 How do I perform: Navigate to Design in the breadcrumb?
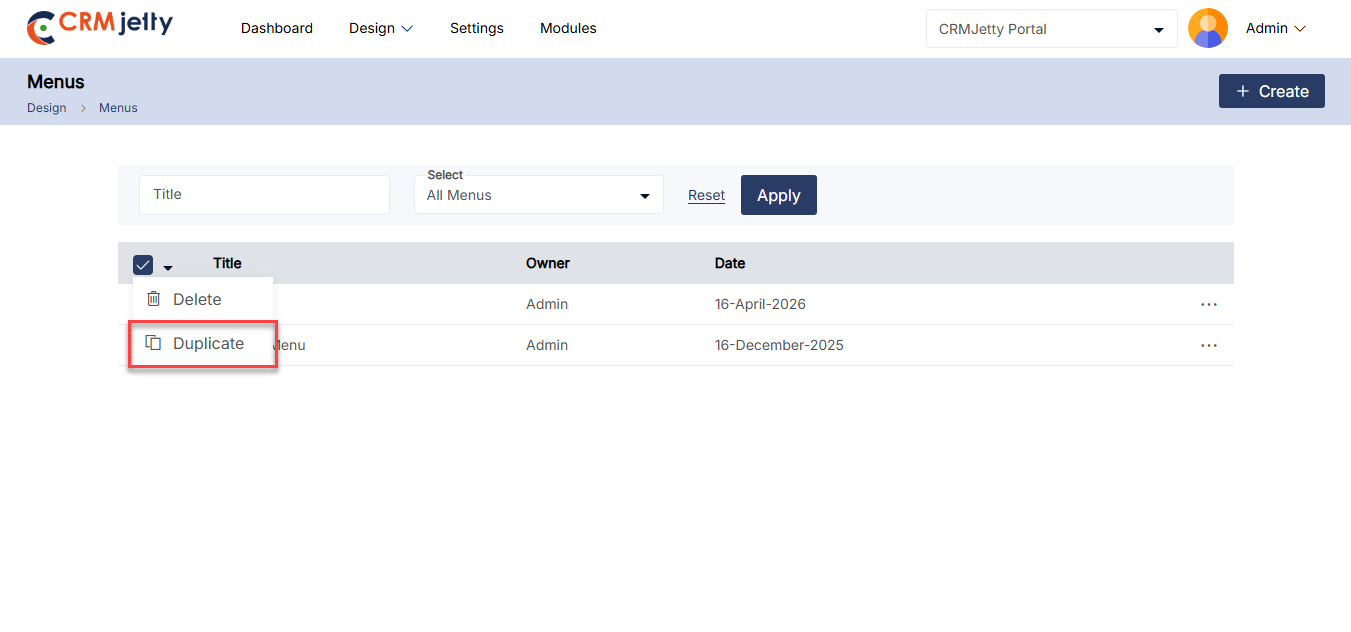[46, 108]
